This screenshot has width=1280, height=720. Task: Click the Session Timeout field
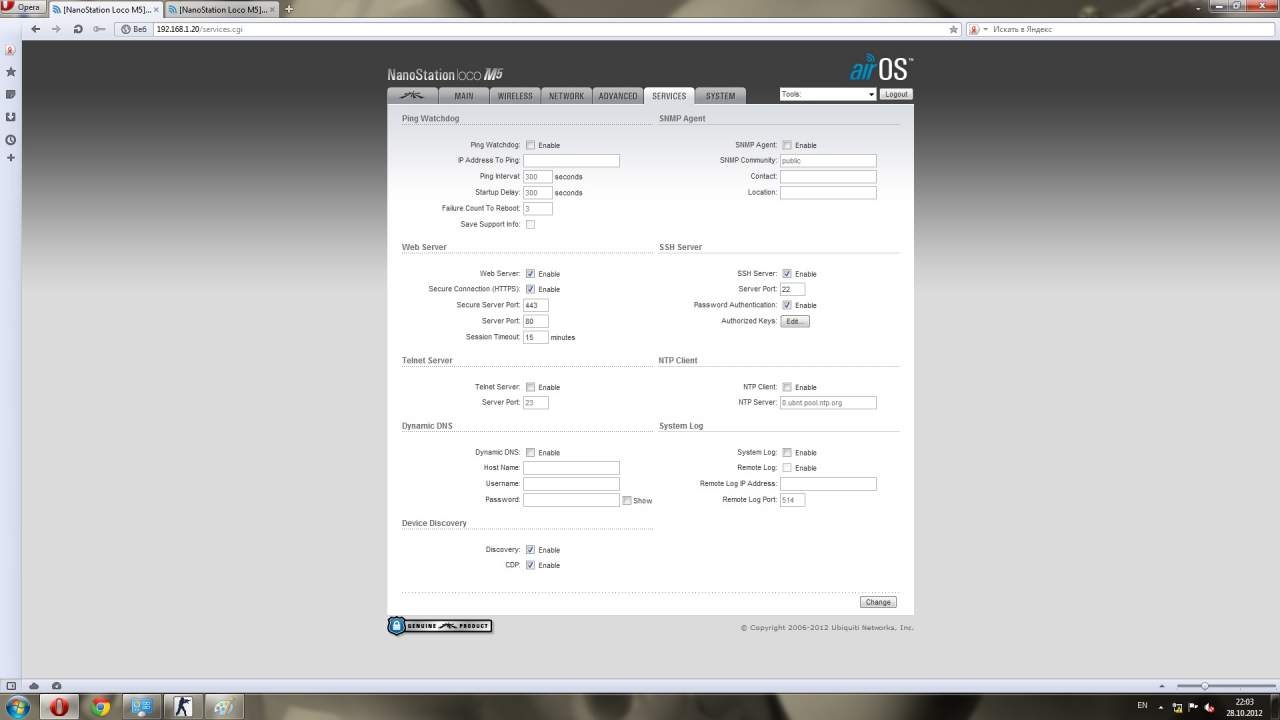coord(536,337)
